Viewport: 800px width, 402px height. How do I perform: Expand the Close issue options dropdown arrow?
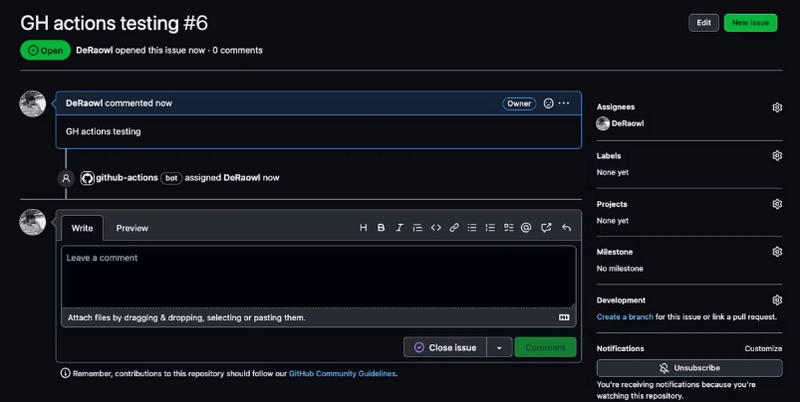[x=499, y=347]
